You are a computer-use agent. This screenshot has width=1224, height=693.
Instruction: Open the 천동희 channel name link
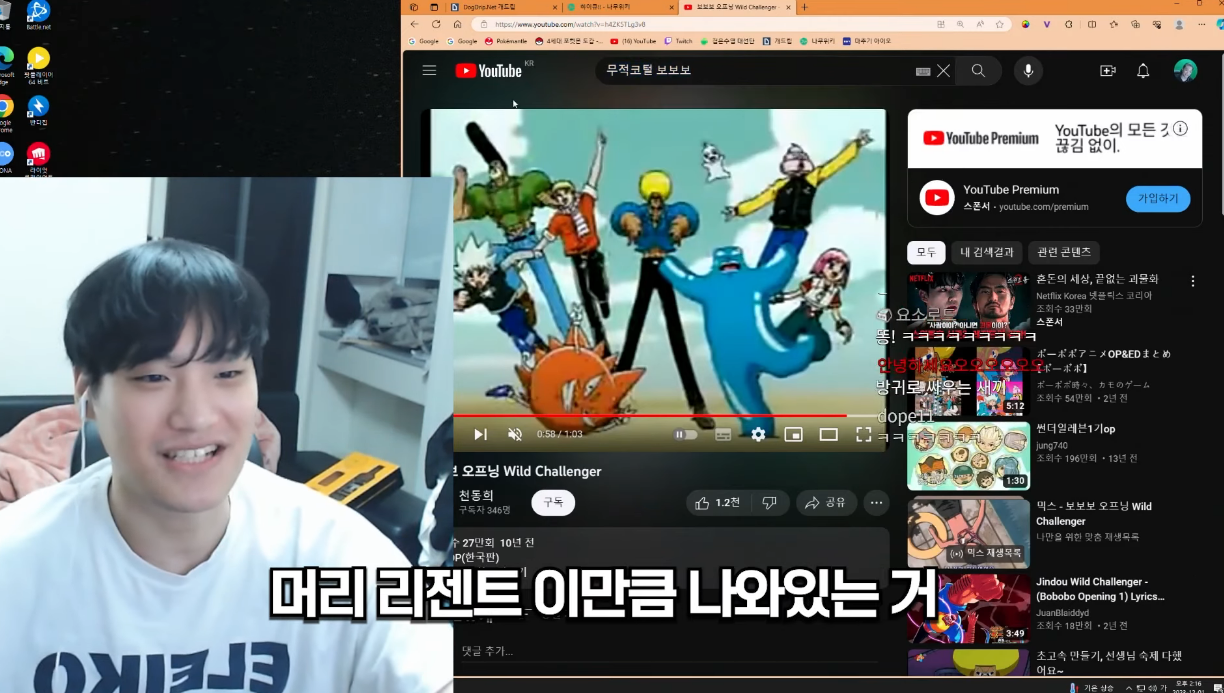(476, 495)
